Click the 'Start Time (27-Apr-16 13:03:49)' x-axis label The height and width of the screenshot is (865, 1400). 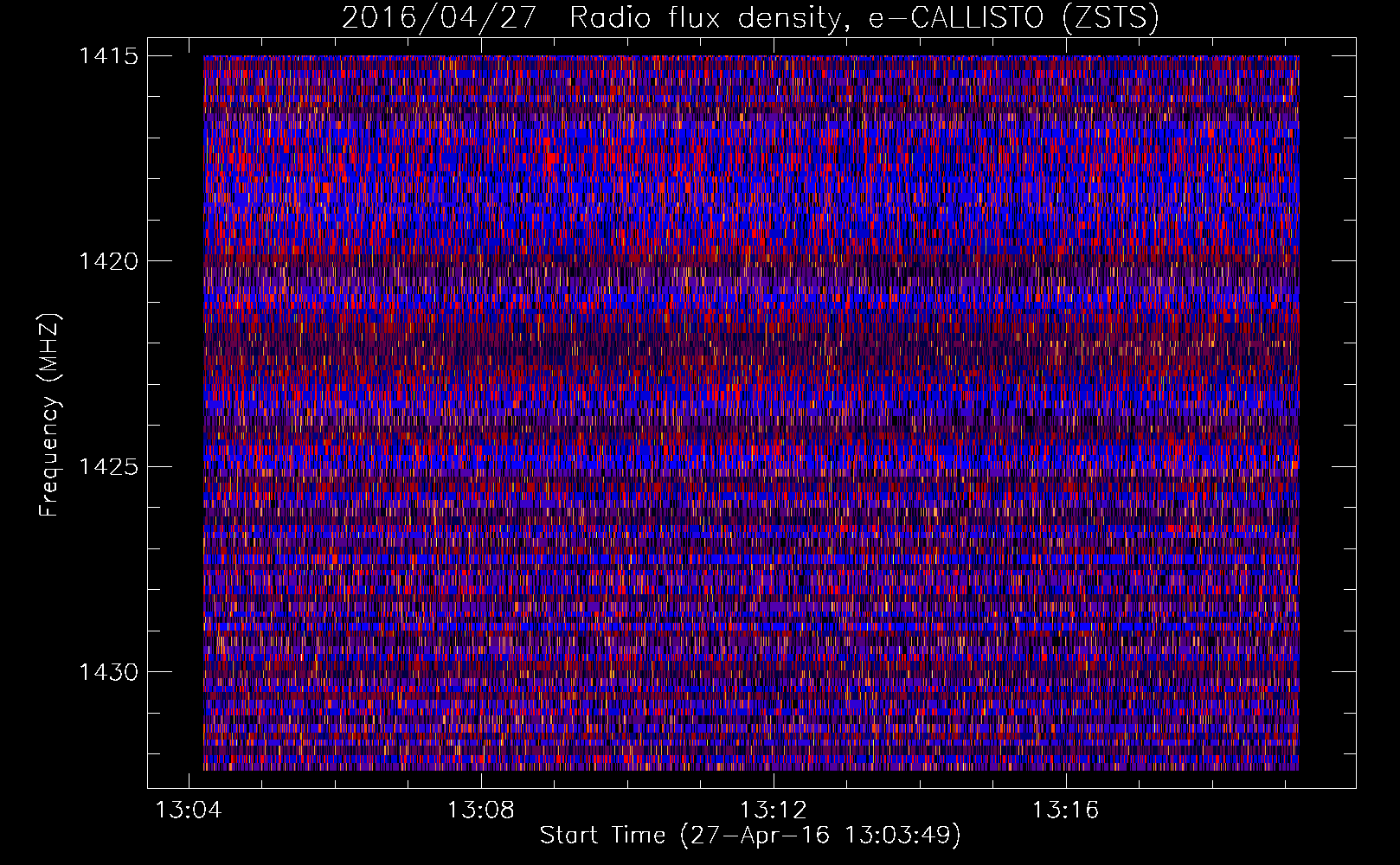click(750, 836)
